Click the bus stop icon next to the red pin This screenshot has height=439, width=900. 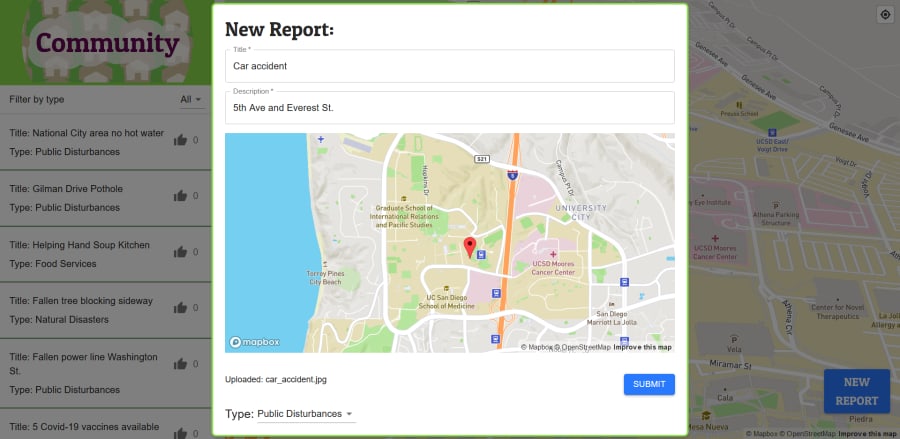pyautogui.click(x=481, y=254)
